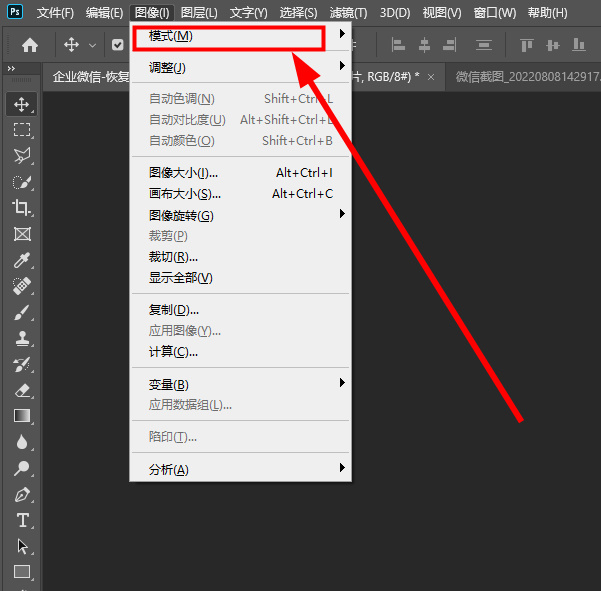Open the 滤镜(T) menu

tap(348, 13)
